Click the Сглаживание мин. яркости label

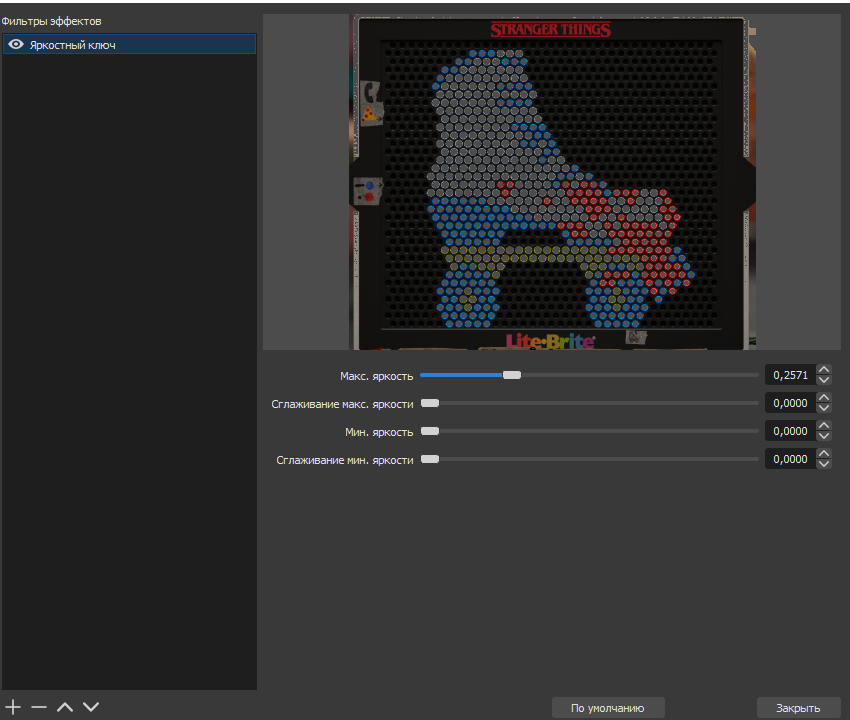point(345,460)
